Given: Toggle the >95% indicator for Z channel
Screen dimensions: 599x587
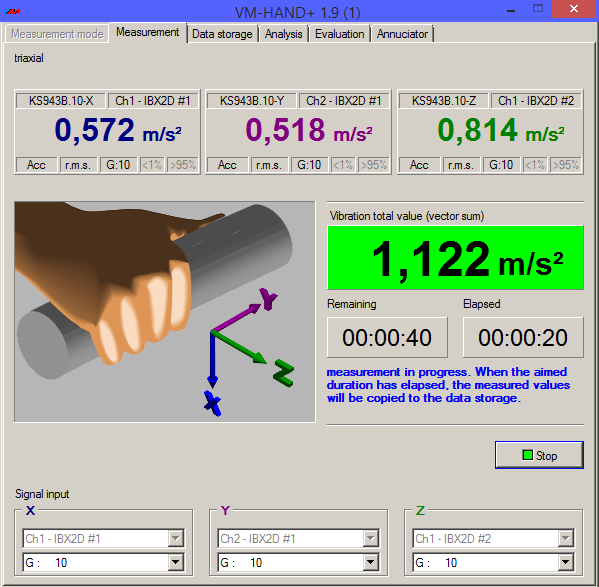Looking at the screenshot, I should click(565, 165).
